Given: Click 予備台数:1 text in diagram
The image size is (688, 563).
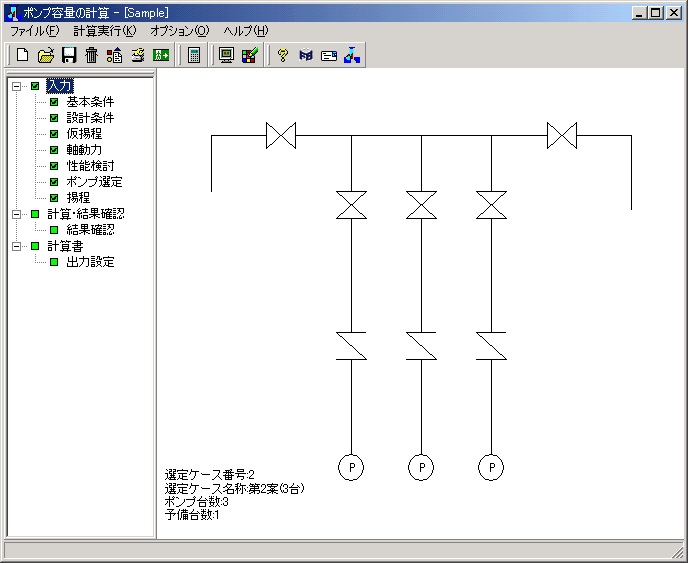Looking at the screenshot, I should [x=191, y=515].
